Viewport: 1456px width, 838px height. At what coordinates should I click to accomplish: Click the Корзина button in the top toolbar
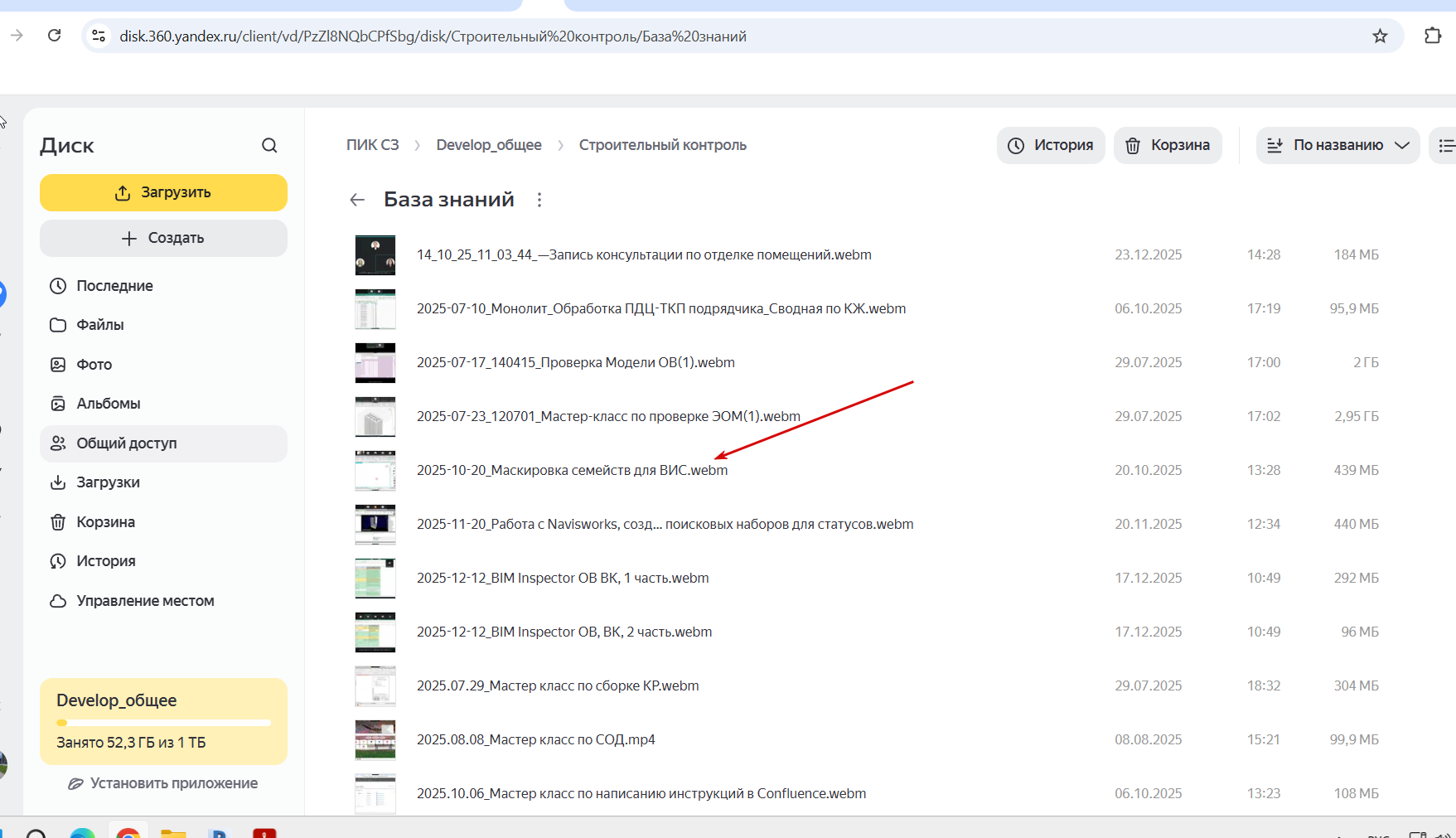1168,145
